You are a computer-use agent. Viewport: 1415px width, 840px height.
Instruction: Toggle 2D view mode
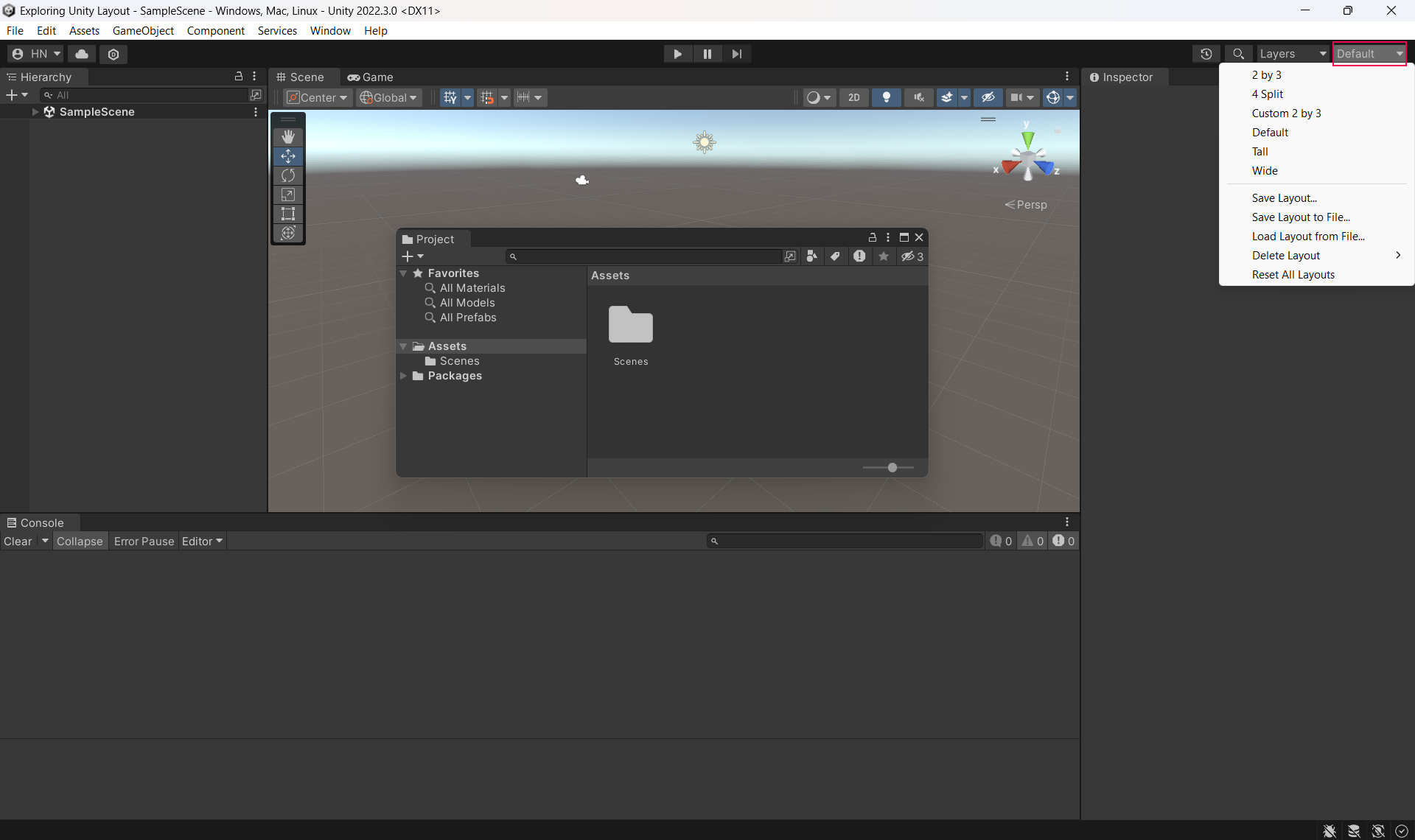853,97
